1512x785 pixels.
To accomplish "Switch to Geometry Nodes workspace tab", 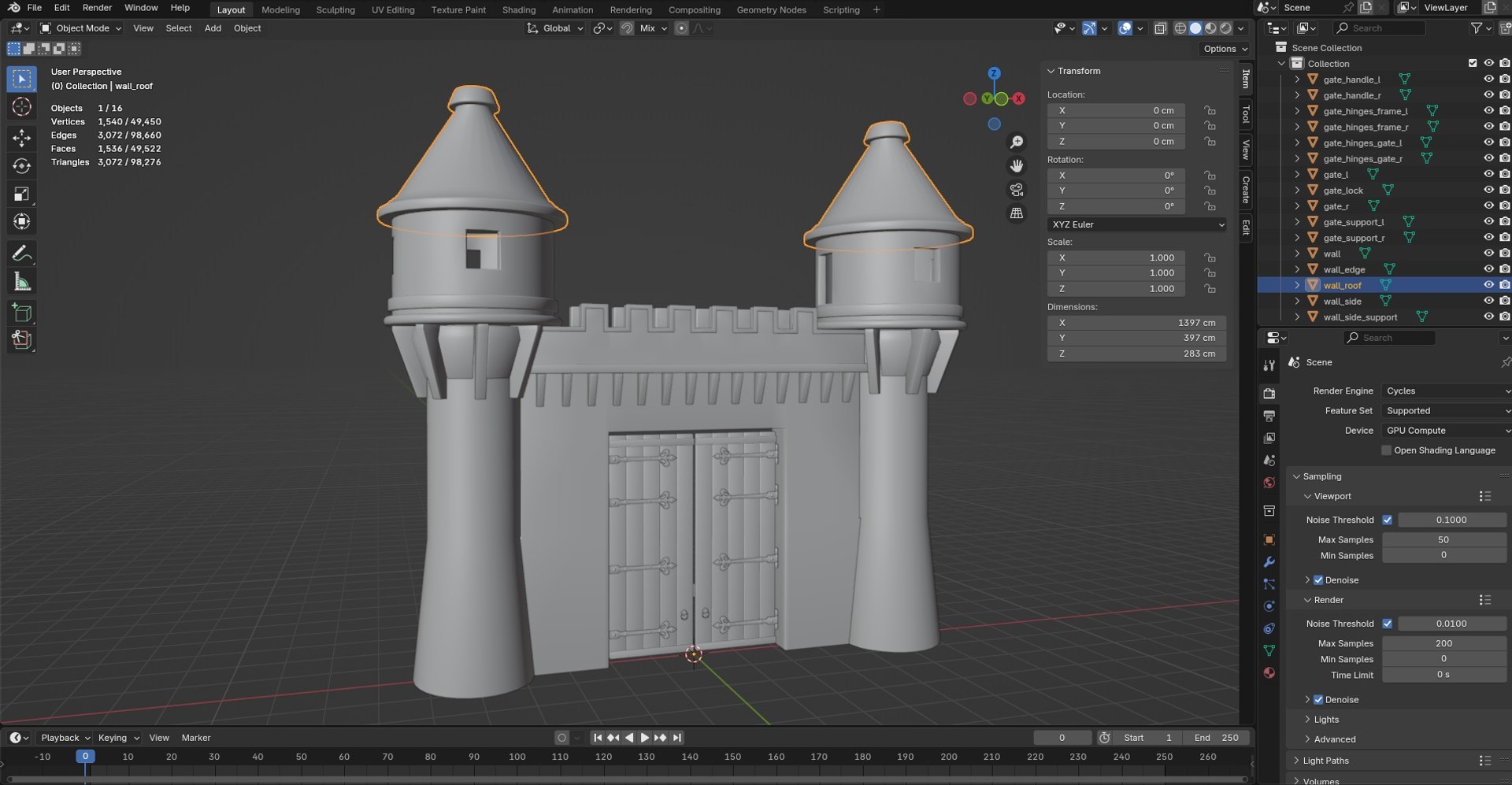I will click(771, 9).
